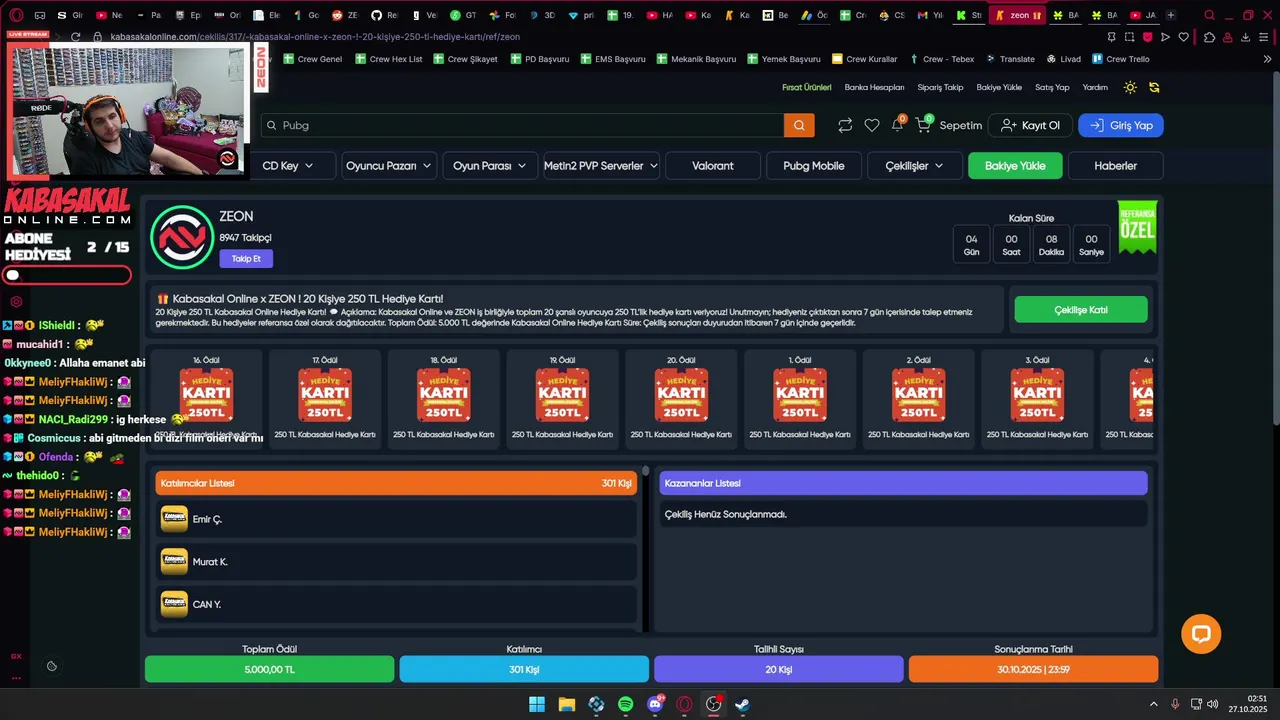The width and height of the screenshot is (1280, 720).
Task: Open the notifications bell icon
Action: coord(898,125)
